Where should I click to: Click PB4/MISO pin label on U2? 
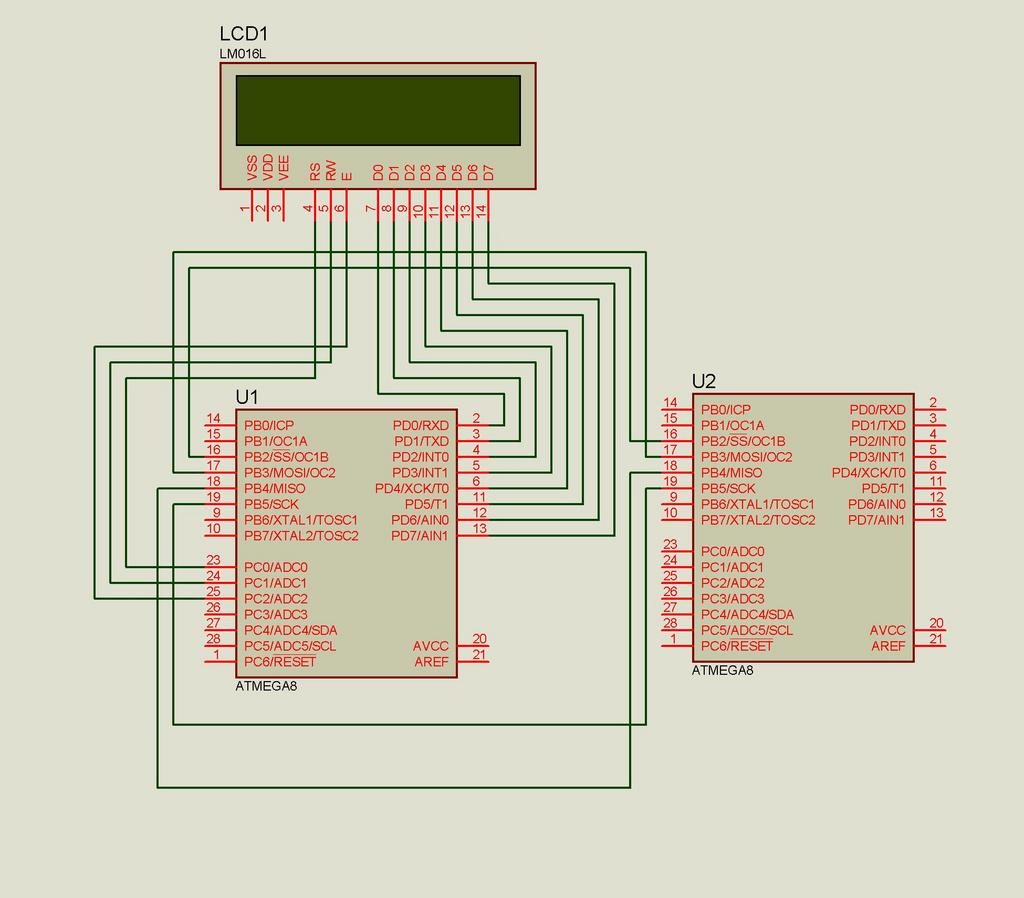click(731, 472)
